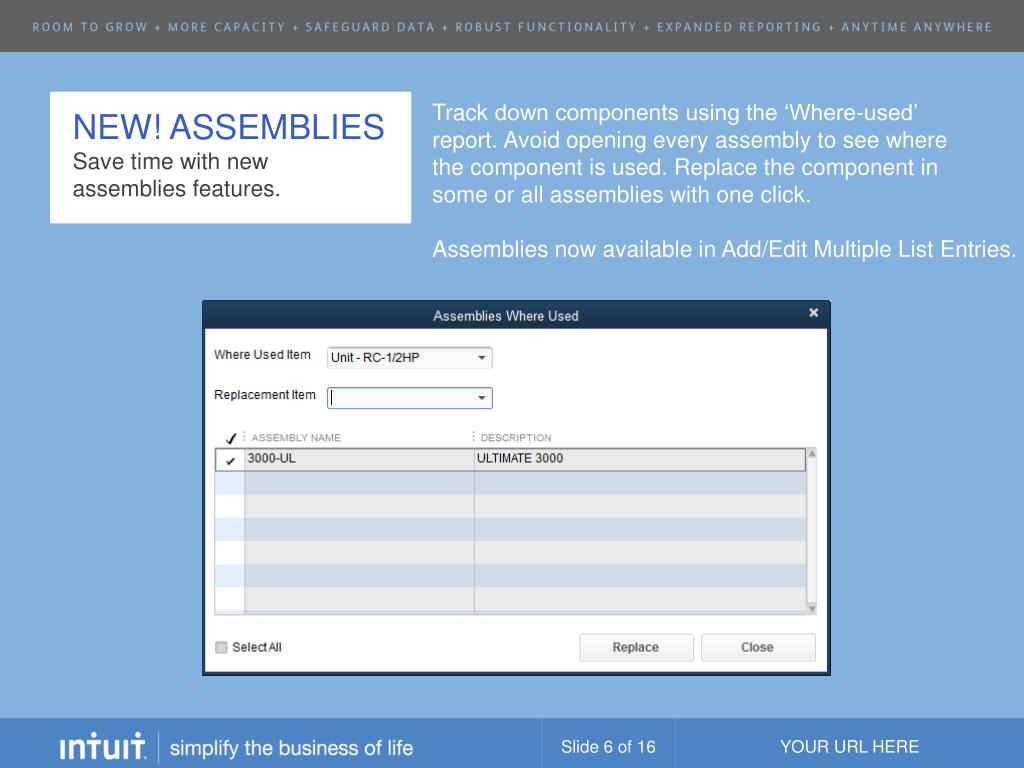Click the simplify the business of life tagline
Image resolution: width=1024 pixels, height=768 pixels.
[291, 748]
